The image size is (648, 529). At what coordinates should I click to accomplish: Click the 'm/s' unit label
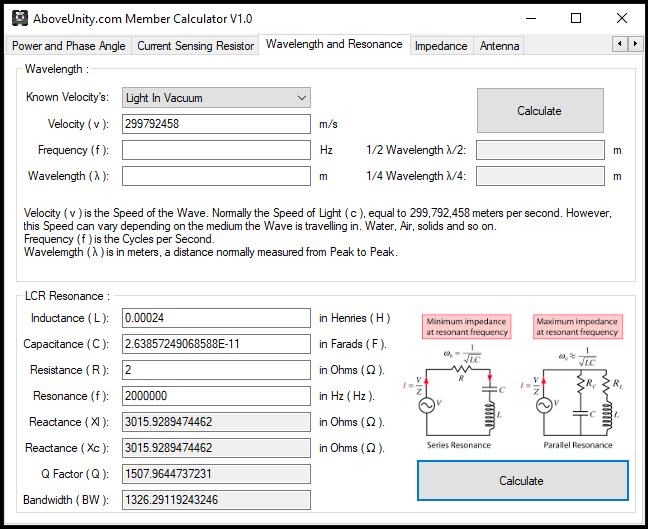329,124
